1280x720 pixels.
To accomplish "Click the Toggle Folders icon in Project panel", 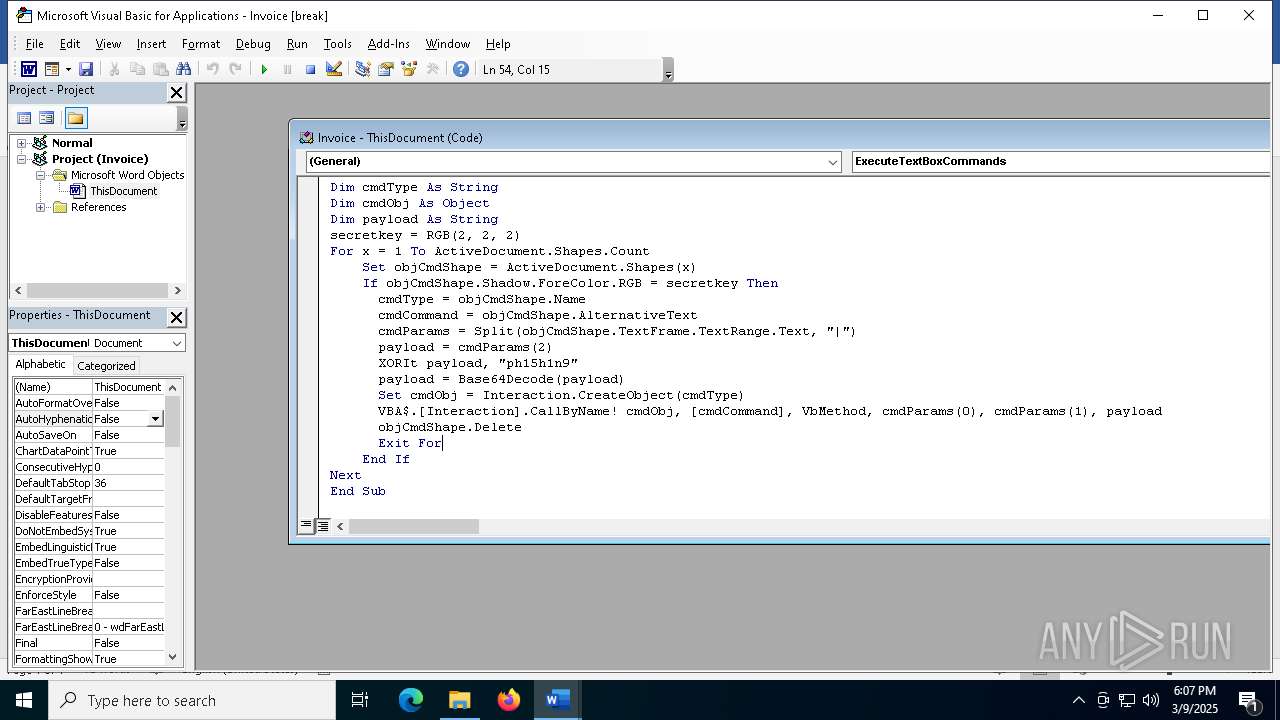I will 76,118.
